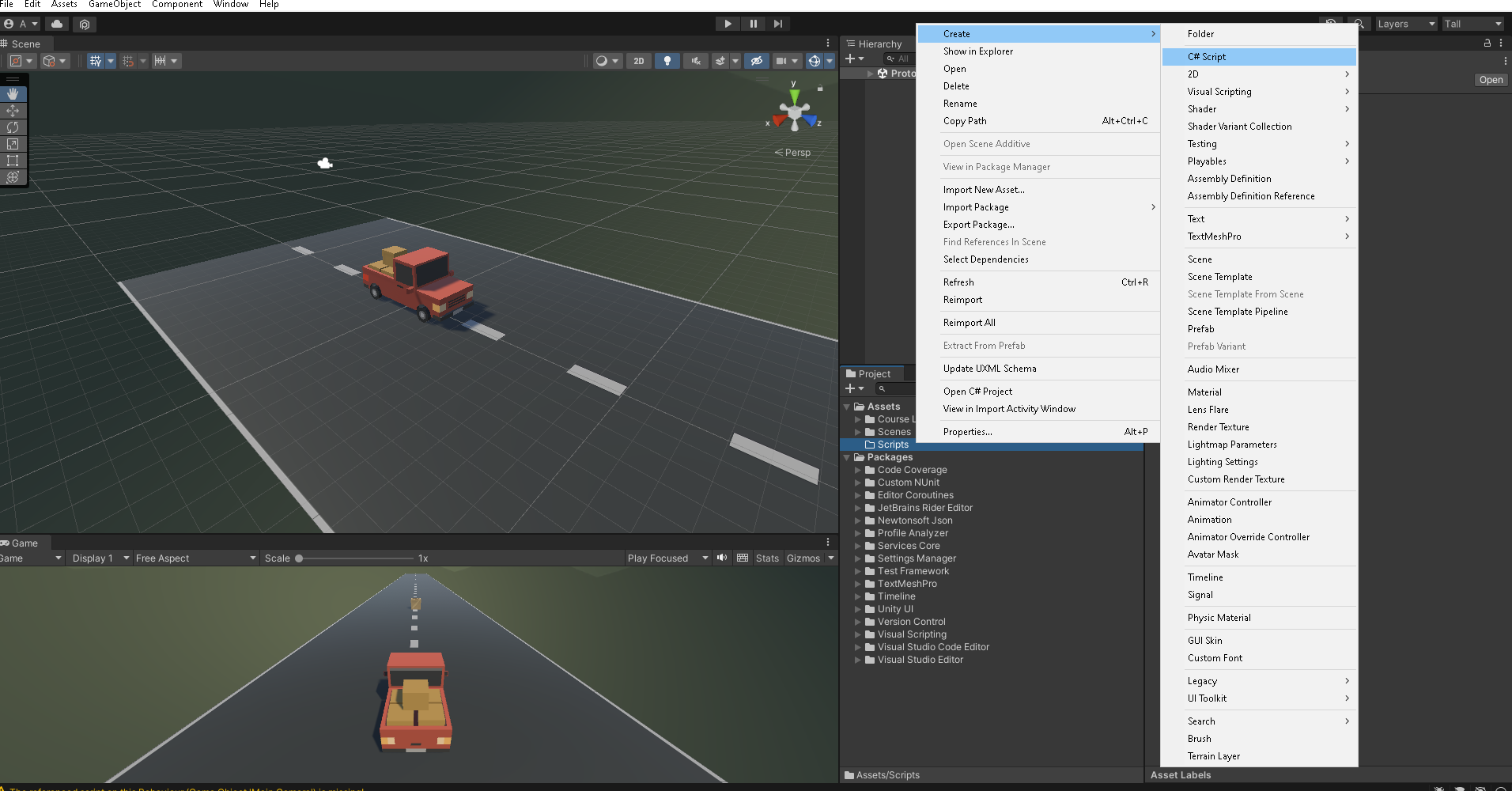Click the Stats button in Game view
The image size is (1512, 791).
click(767, 558)
